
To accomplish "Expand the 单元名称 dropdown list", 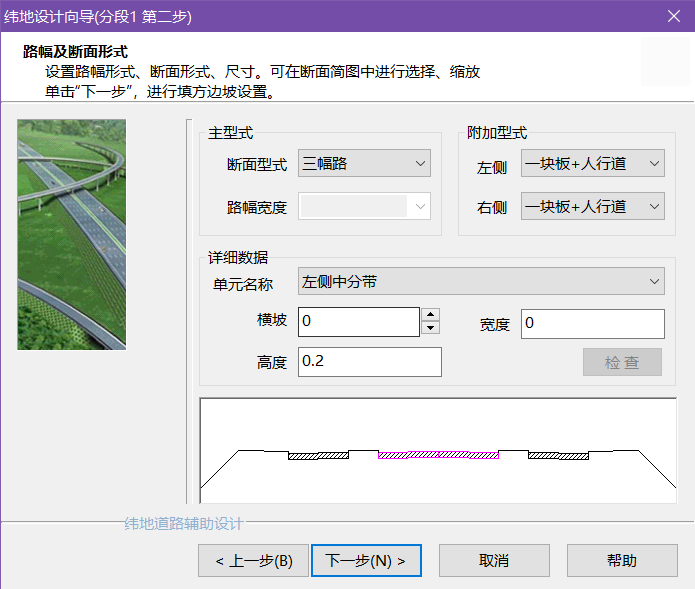I will (481, 282).
